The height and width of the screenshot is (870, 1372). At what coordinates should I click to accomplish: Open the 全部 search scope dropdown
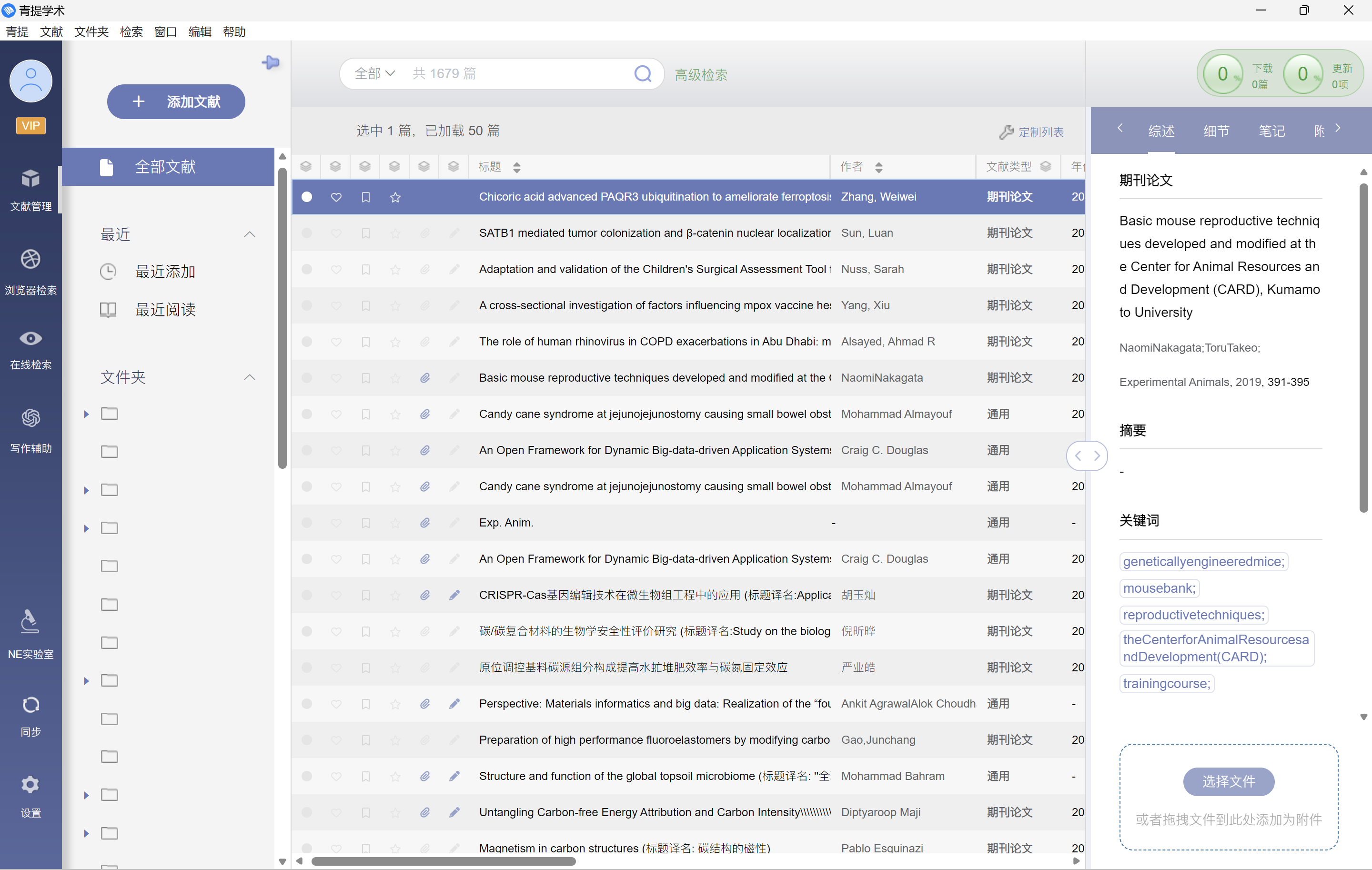[x=374, y=73]
